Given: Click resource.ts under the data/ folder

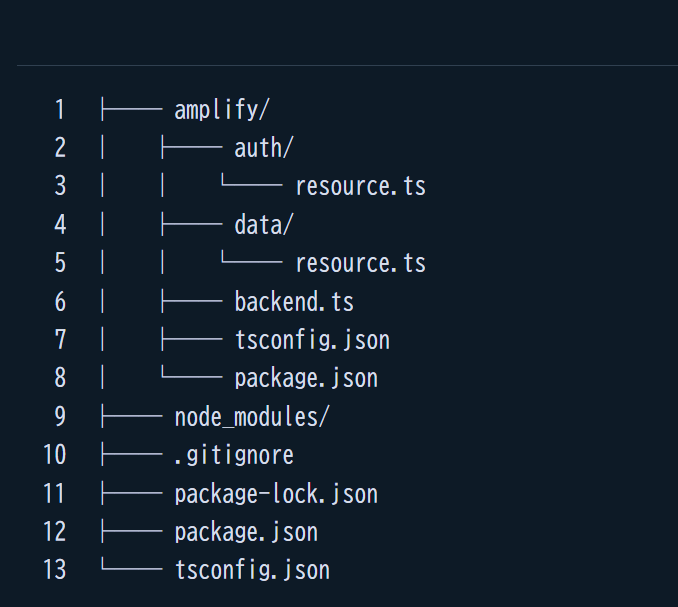Looking at the screenshot, I should [360, 263].
